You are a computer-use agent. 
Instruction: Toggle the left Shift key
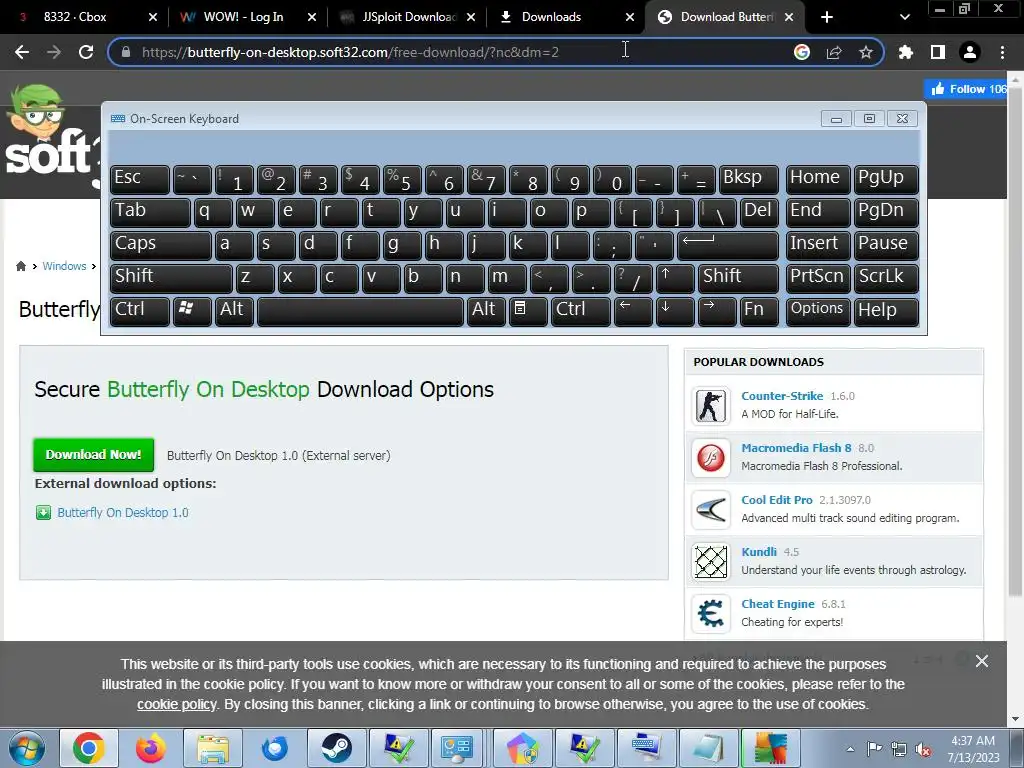tap(171, 278)
